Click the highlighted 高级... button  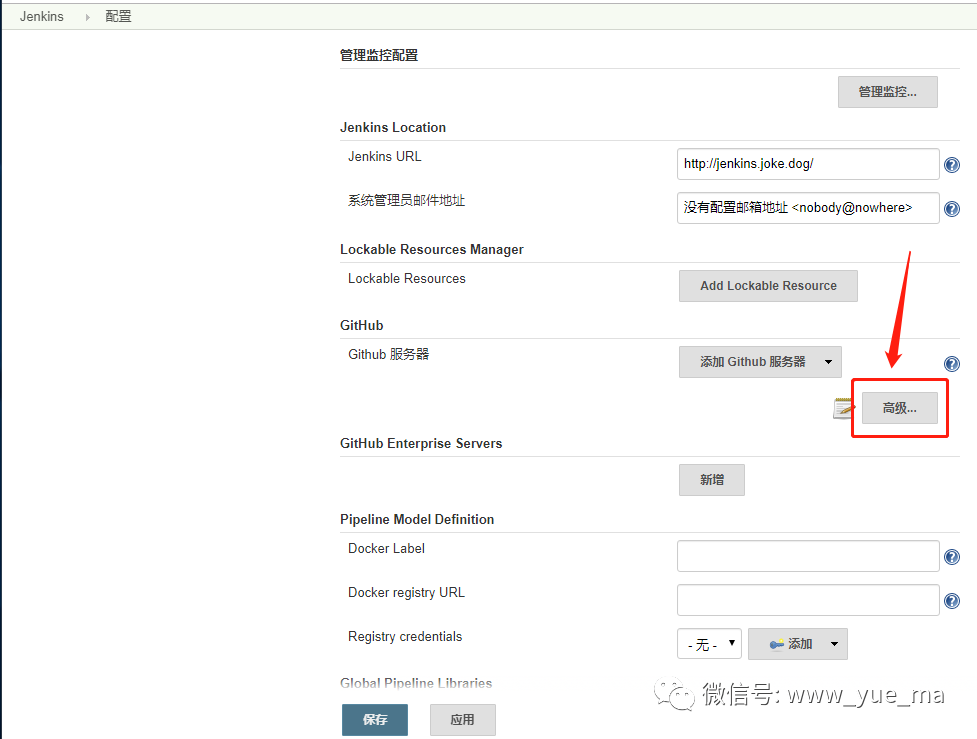point(898,407)
